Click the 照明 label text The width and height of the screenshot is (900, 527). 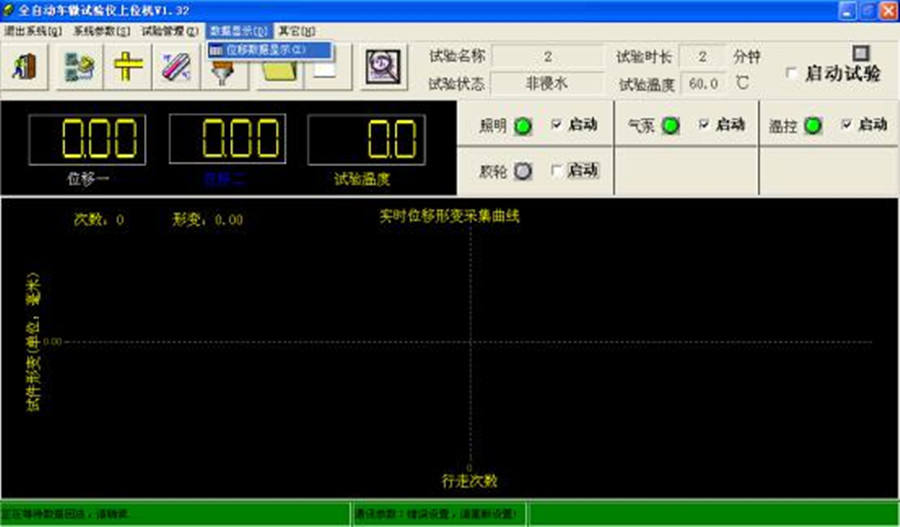(x=493, y=126)
